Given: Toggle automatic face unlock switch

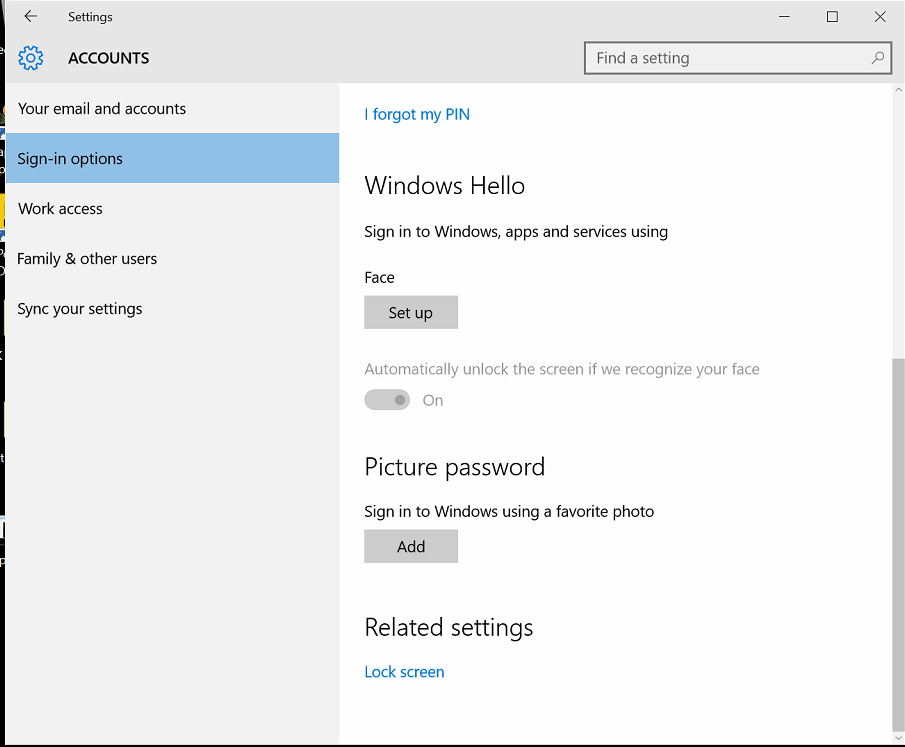Looking at the screenshot, I should click(x=387, y=400).
